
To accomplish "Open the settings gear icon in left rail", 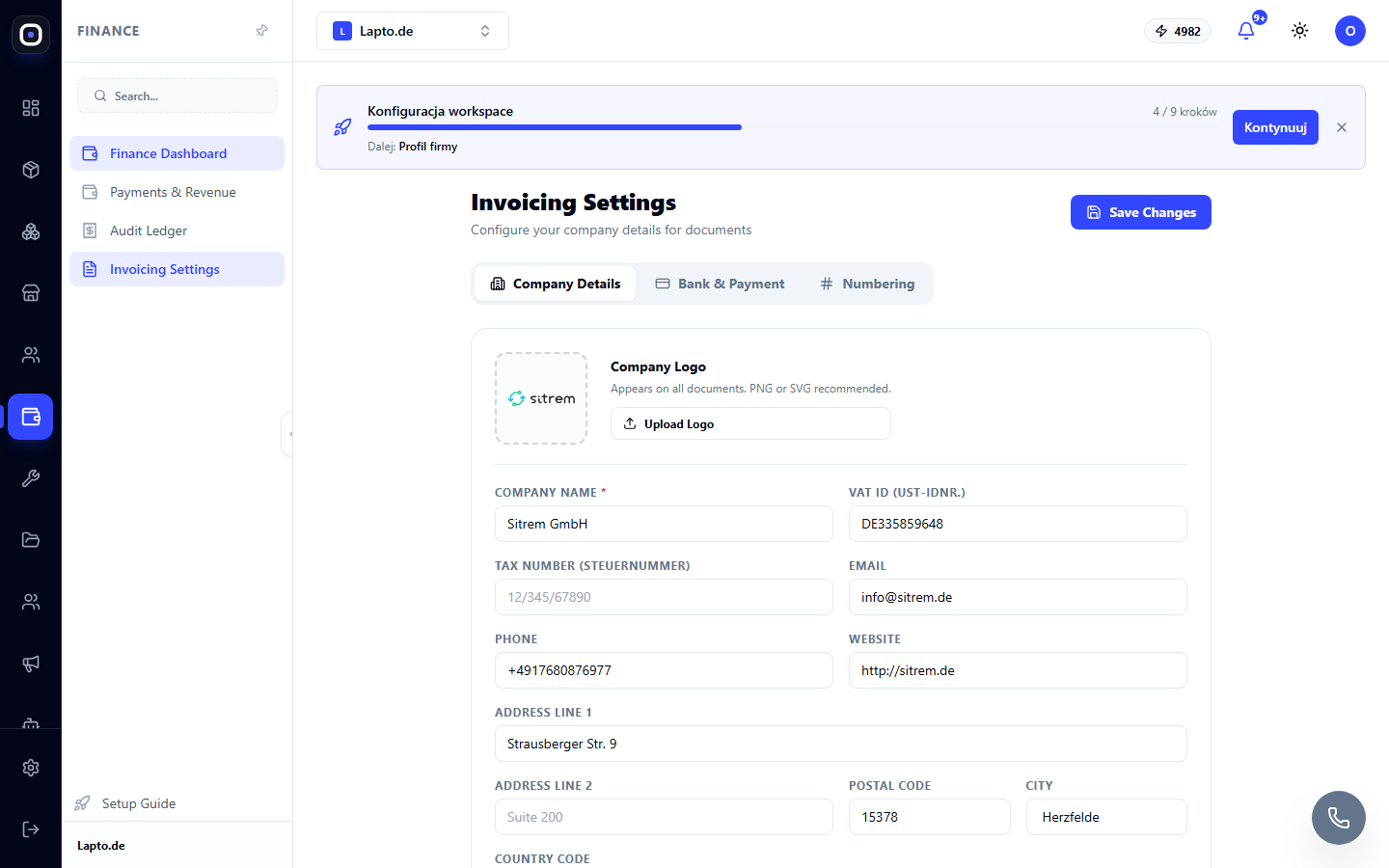I will click(31, 768).
